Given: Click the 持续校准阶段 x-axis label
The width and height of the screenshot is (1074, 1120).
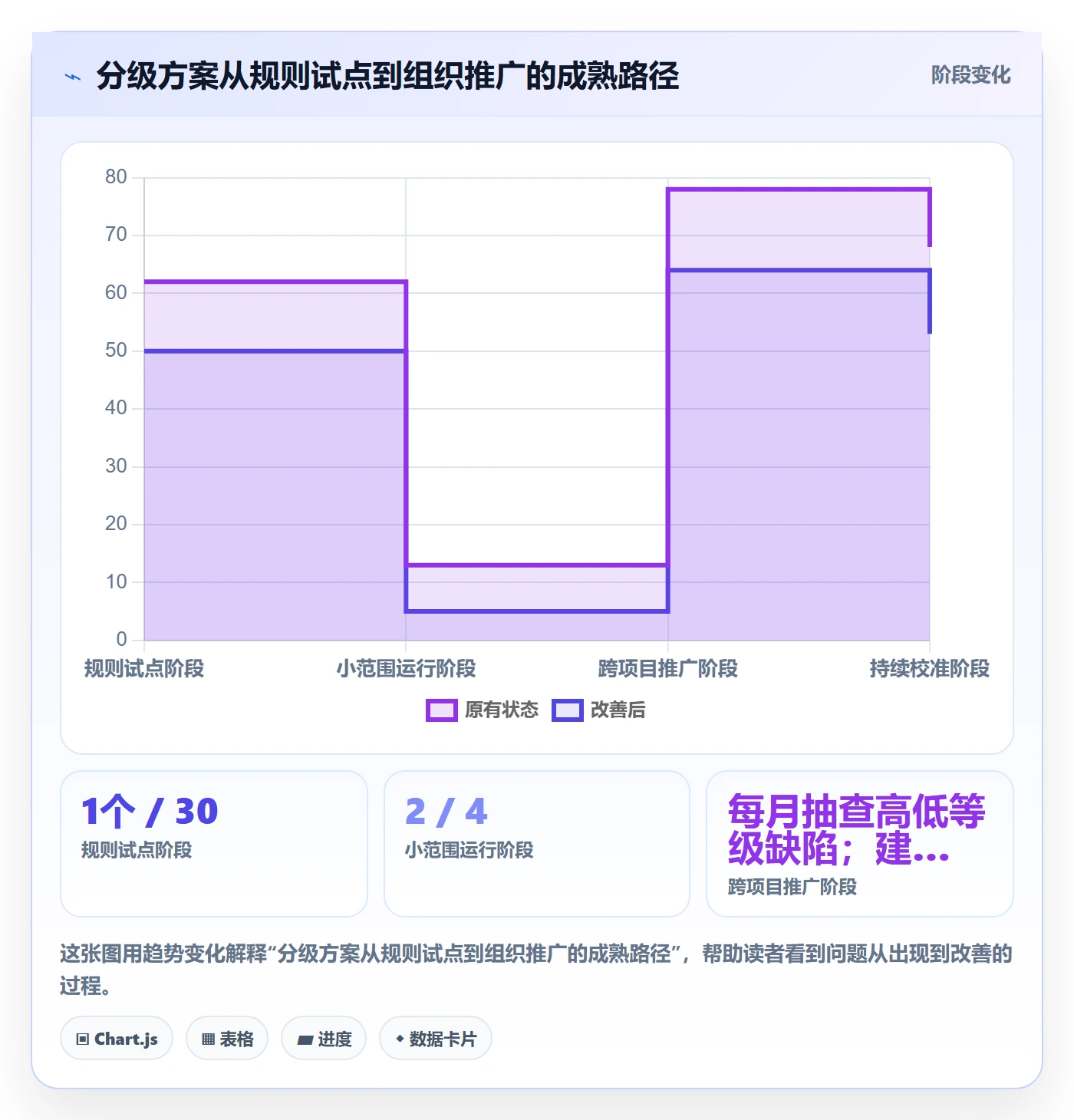Looking at the screenshot, I should tap(929, 669).
